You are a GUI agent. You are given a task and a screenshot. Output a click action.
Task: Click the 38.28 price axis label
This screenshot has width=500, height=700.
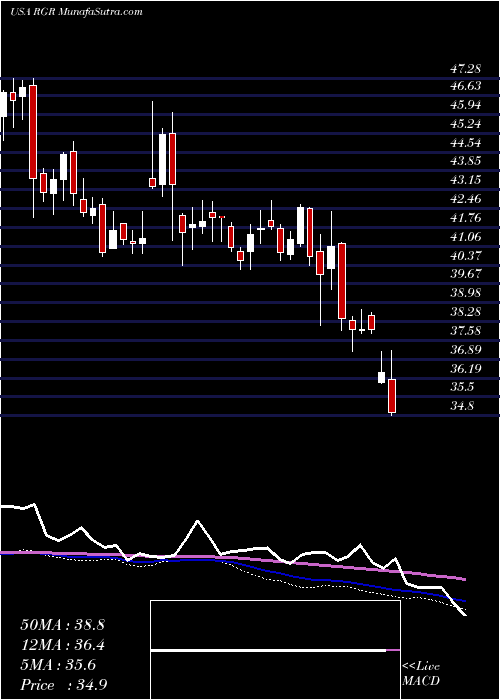465,312
